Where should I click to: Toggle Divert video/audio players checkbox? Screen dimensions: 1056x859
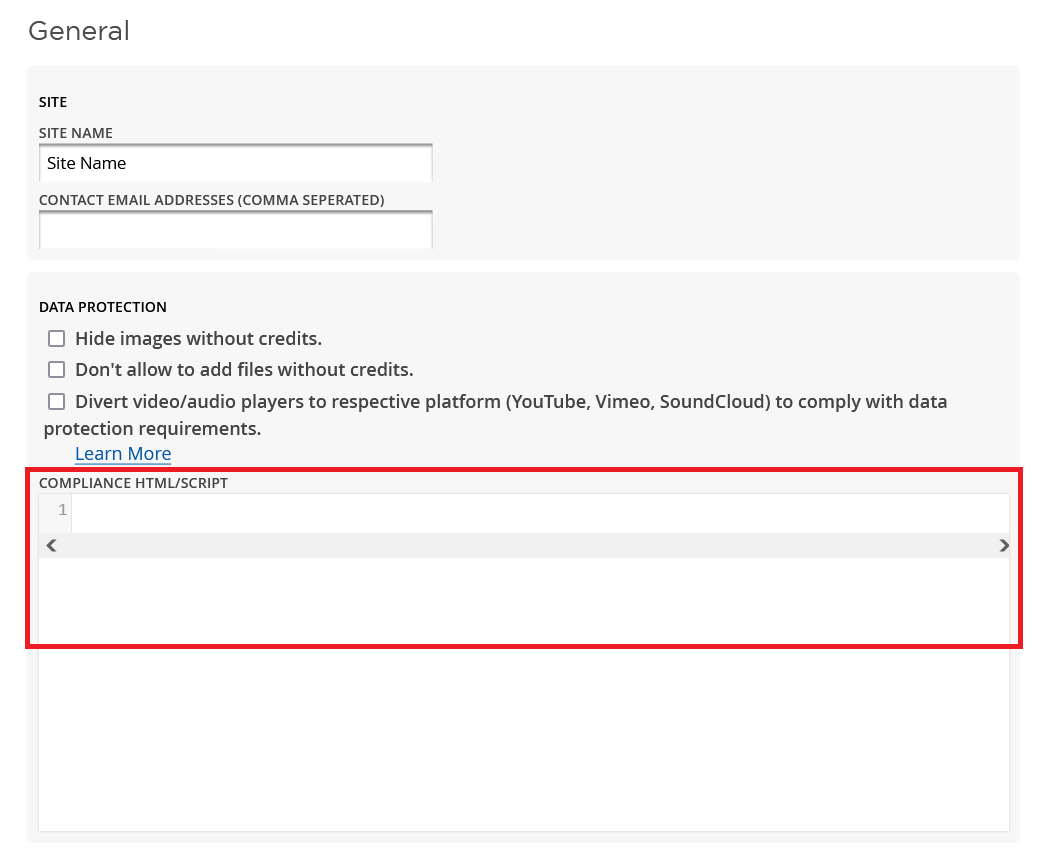pos(57,402)
